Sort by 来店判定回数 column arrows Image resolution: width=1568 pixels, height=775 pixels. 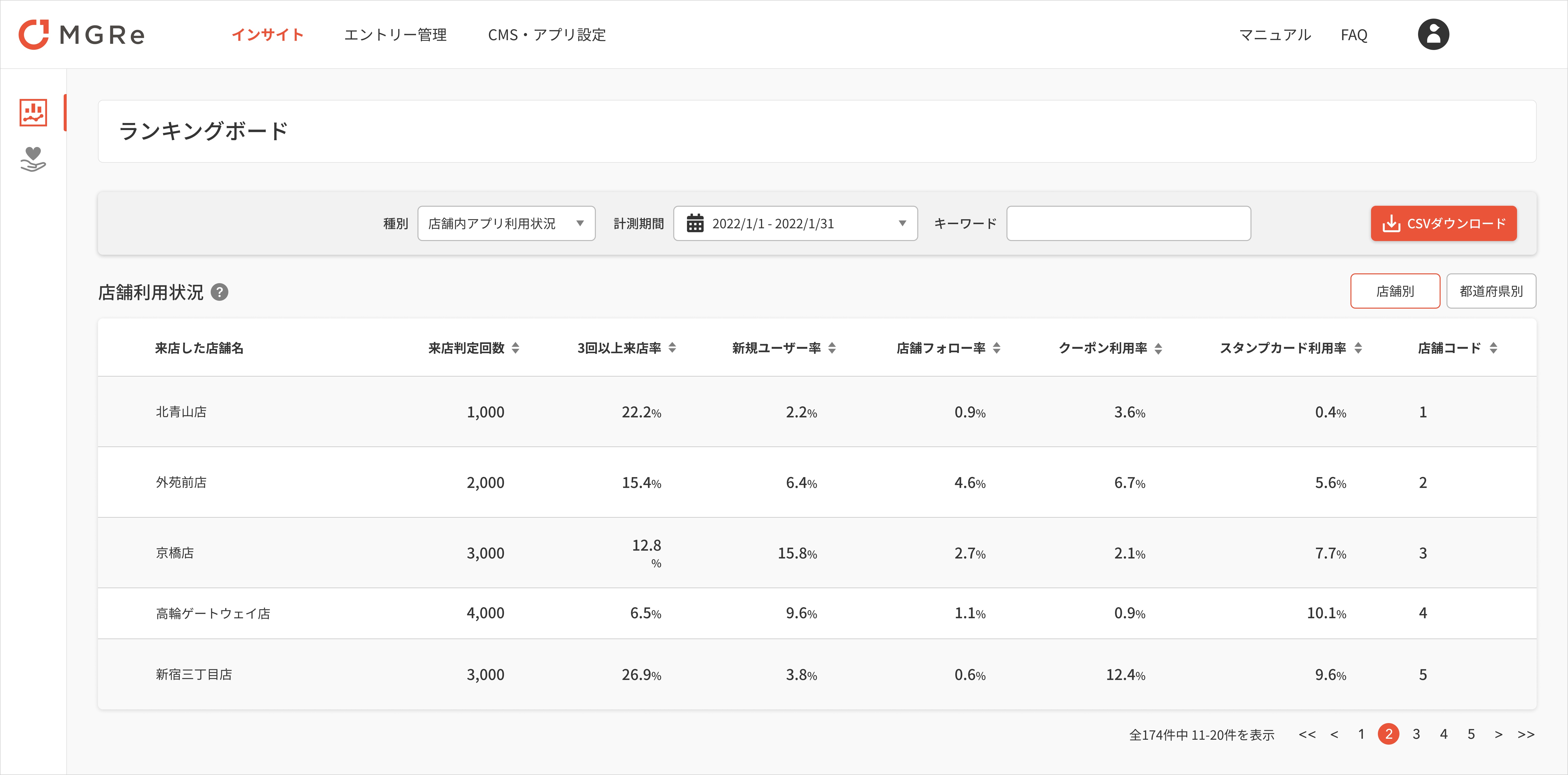[x=515, y=348]
